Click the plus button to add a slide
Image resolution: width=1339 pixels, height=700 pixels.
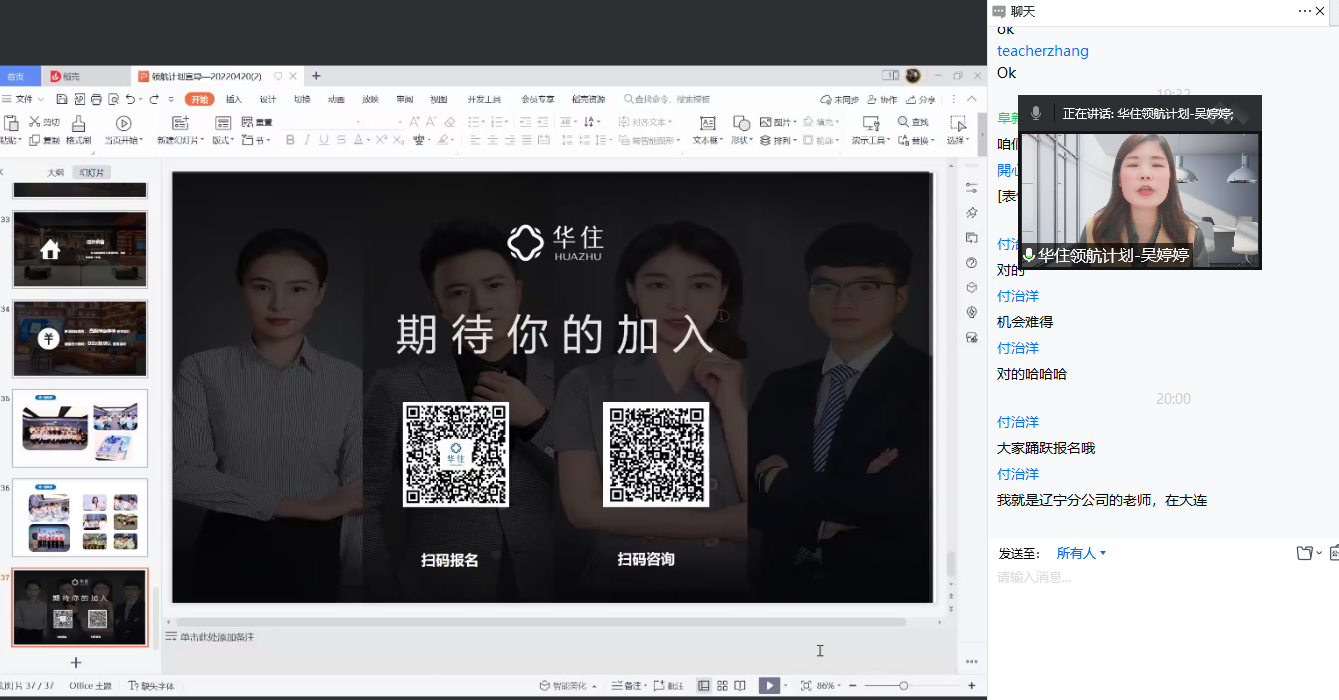click(77, 662)
